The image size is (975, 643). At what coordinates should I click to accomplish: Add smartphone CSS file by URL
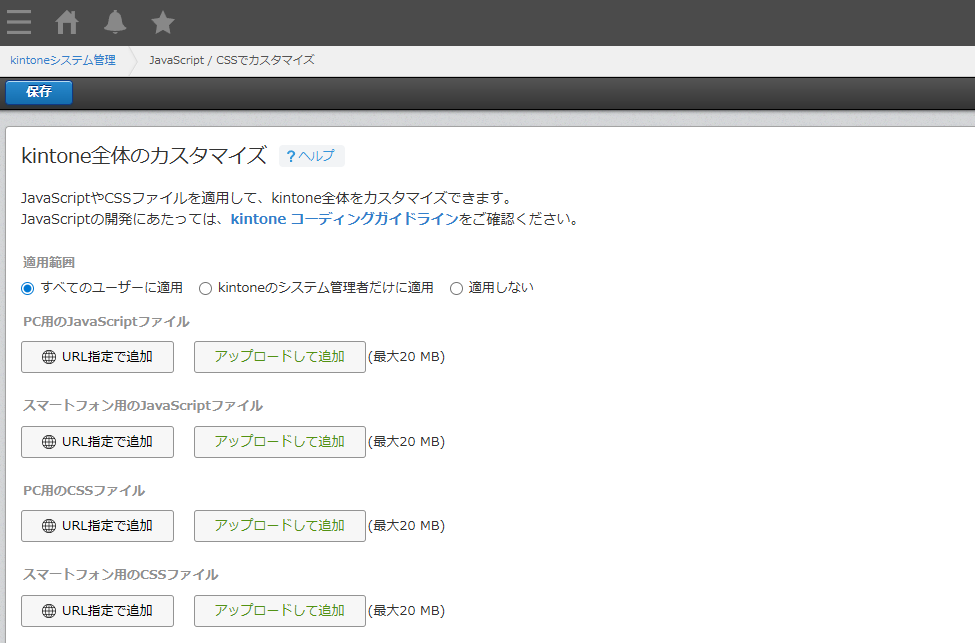97,611
